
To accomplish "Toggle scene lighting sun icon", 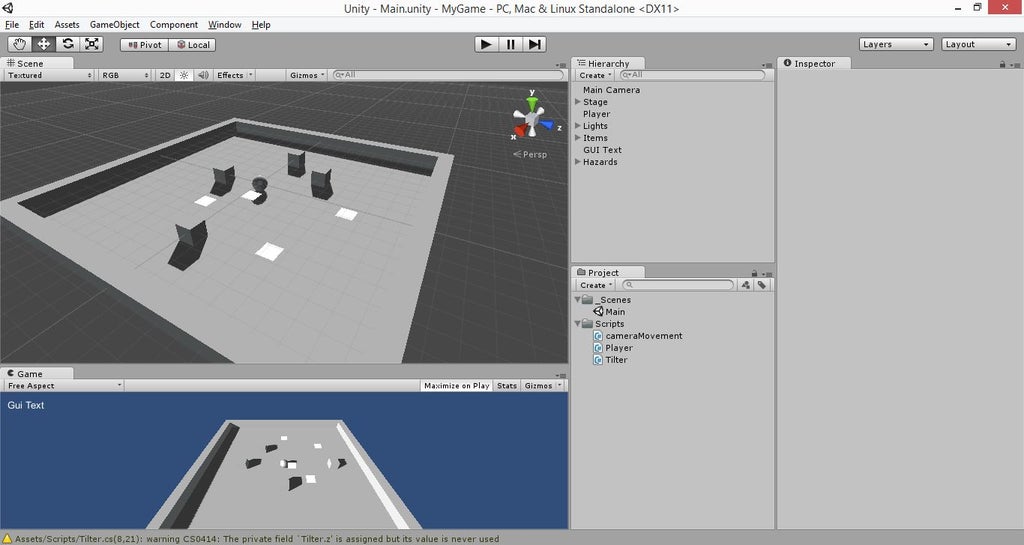I will (184, 75).
